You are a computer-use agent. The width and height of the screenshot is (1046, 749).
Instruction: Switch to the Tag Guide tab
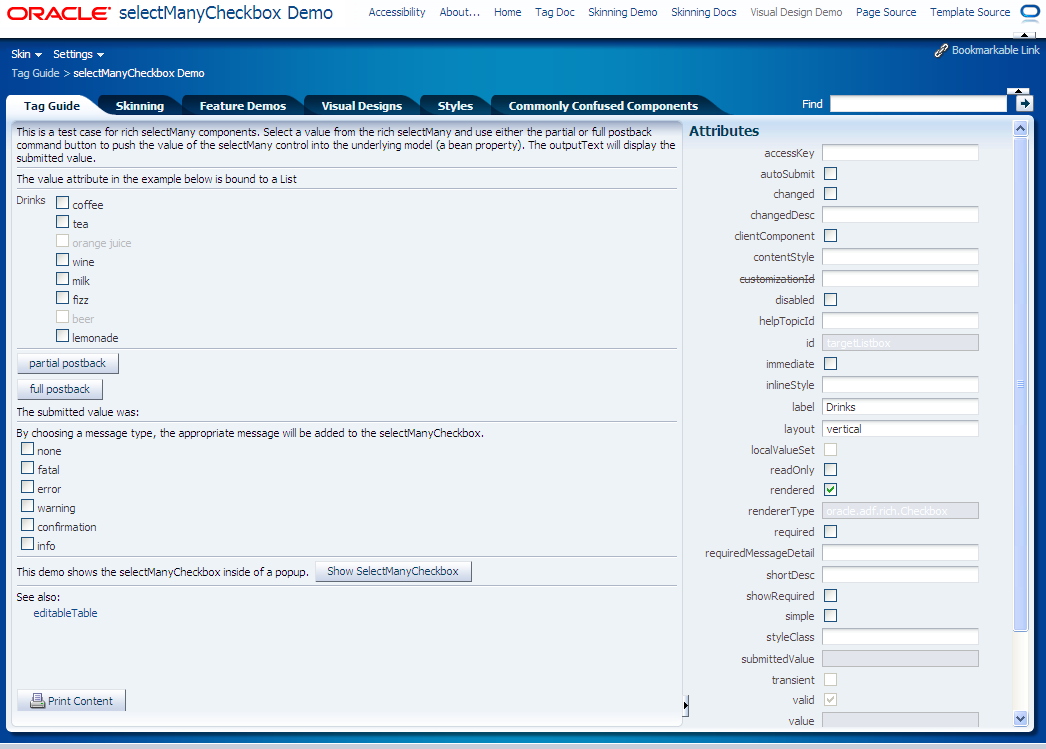tap(51, 105)
